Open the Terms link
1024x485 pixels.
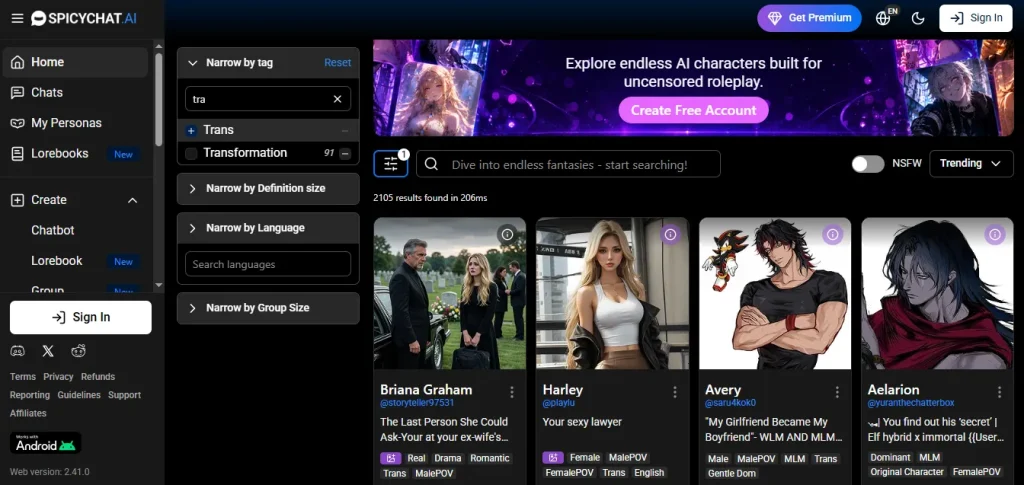[x=23, y=377]
